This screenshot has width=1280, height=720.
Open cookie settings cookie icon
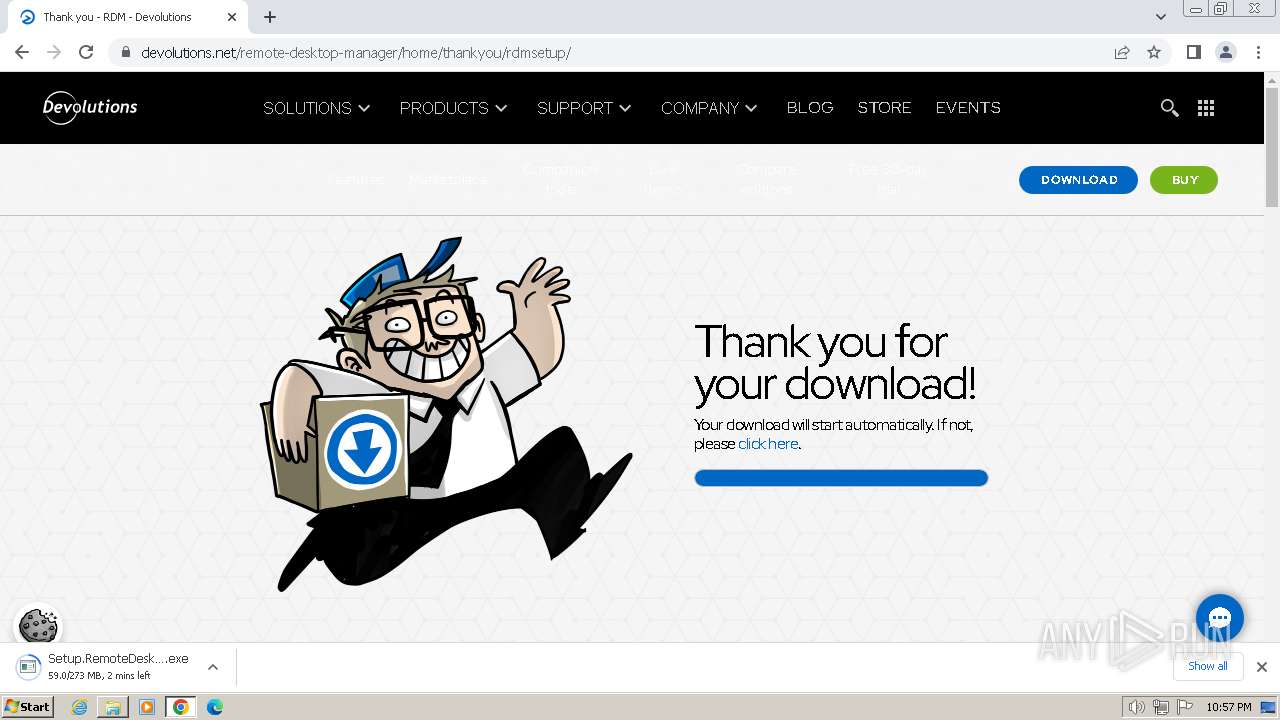pos(38,626)
